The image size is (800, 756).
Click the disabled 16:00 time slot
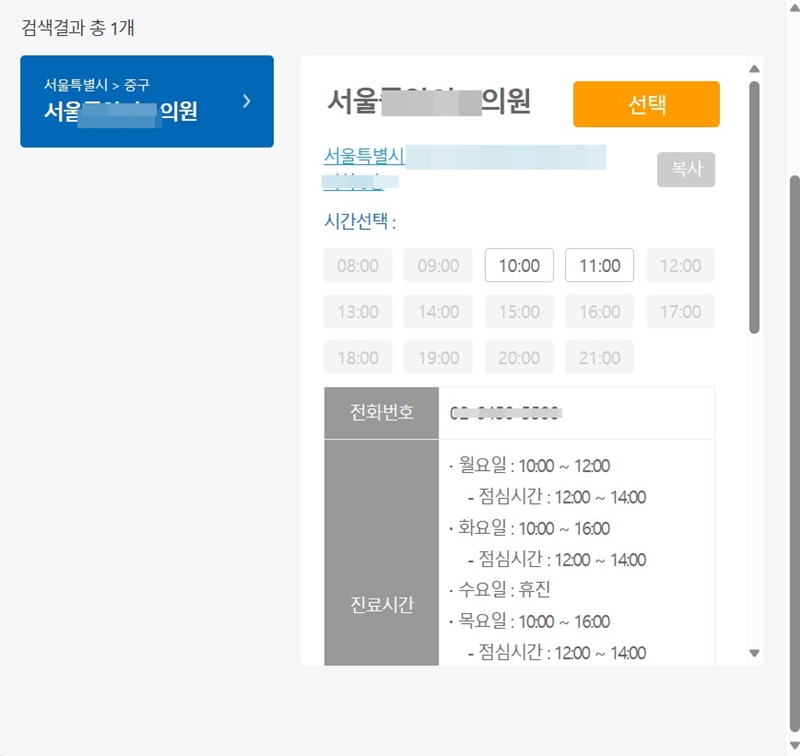[x=599, y=311]
